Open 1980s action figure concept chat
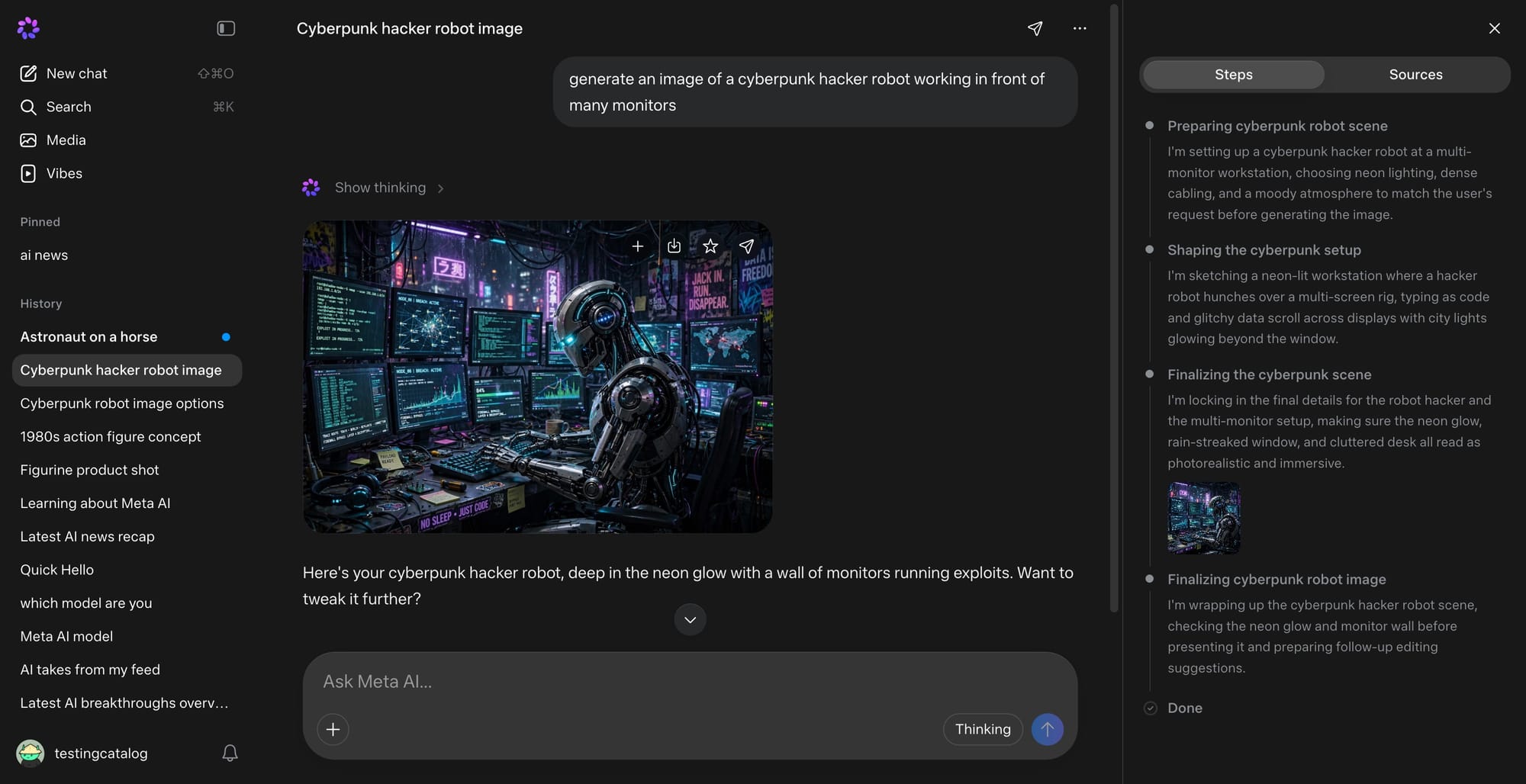1526x784 pixels. coord(127,437)
